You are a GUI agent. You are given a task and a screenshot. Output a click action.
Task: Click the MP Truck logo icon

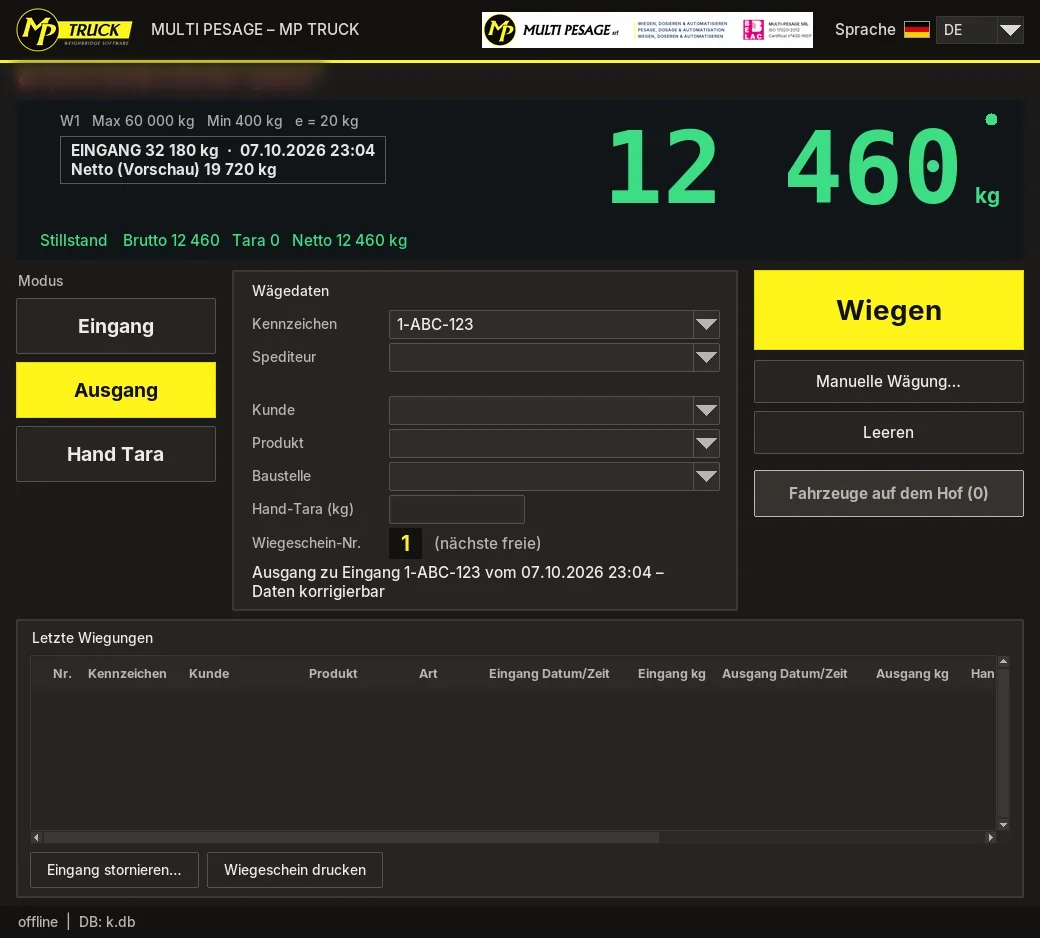click(74, 30)
